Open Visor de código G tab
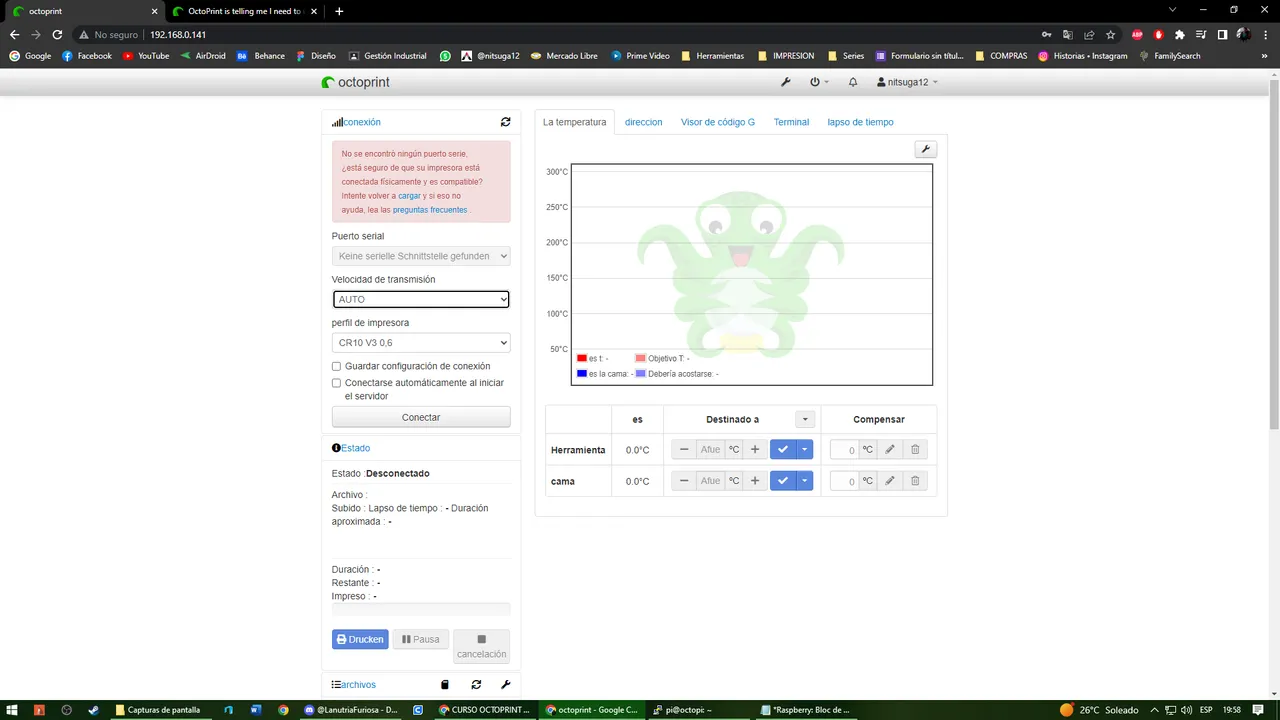The height and width of the screenshot is (720, 1280). coord(718,122)
